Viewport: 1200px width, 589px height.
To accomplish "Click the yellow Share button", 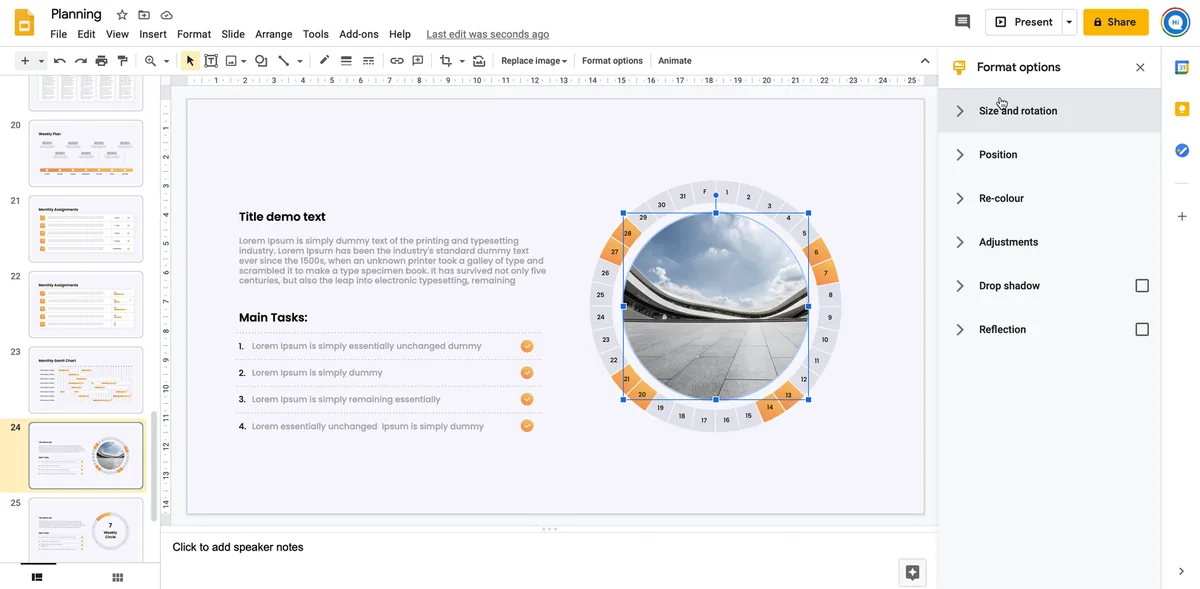I will pos(1116,22).
